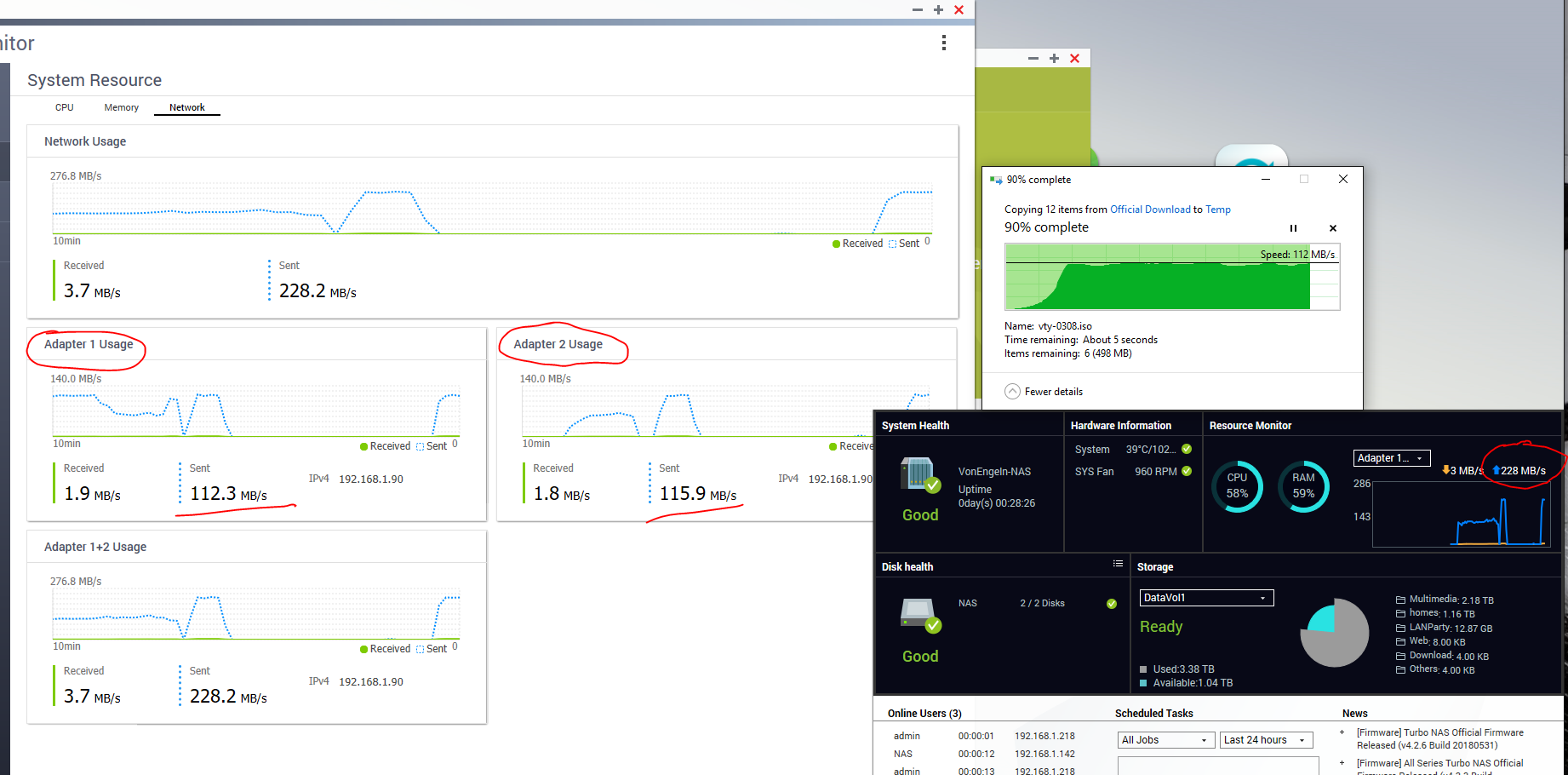Open the DataVol1 volume dropdown
Viewport: 1568px width, 775px height.
1206,598
